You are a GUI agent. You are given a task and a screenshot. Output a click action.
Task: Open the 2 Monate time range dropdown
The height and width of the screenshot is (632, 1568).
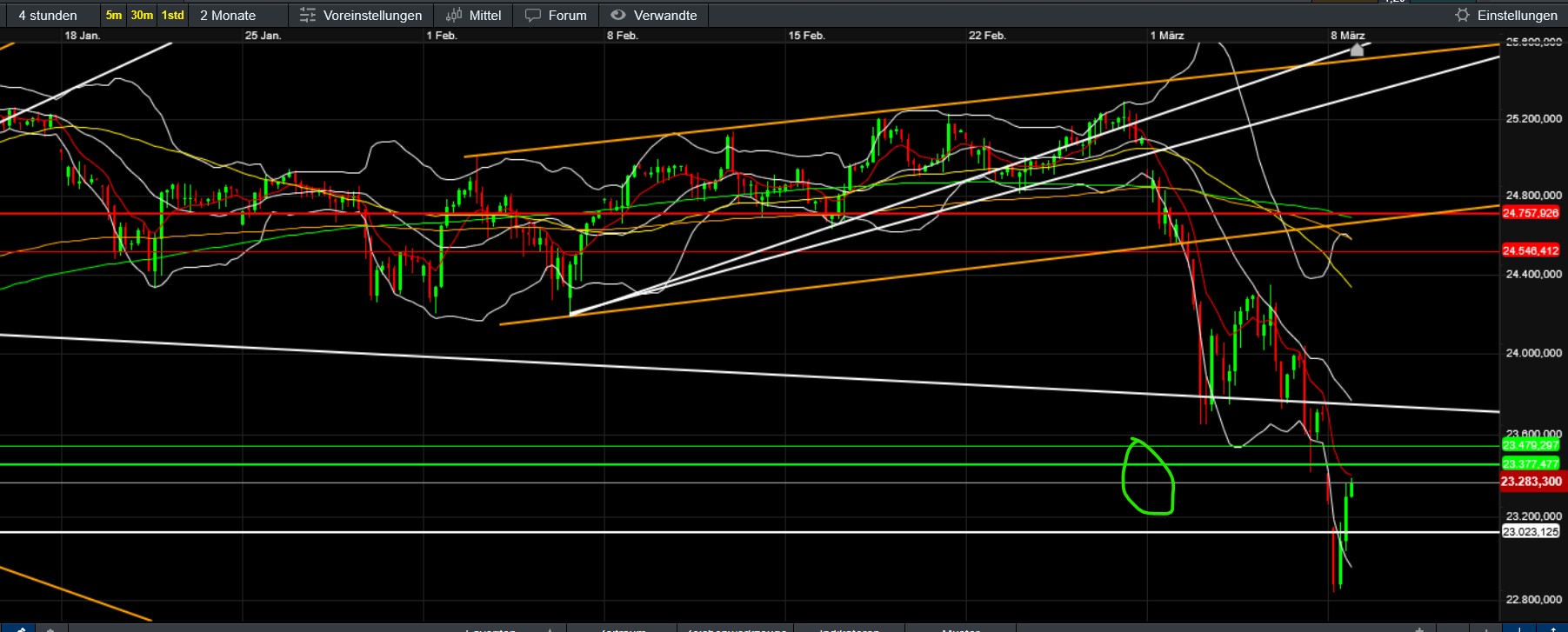[228, 16]
